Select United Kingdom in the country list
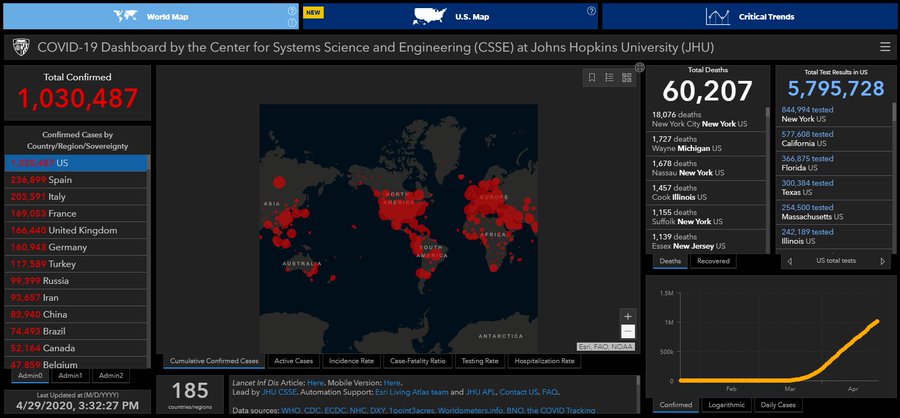 click(x=76, y=230)
